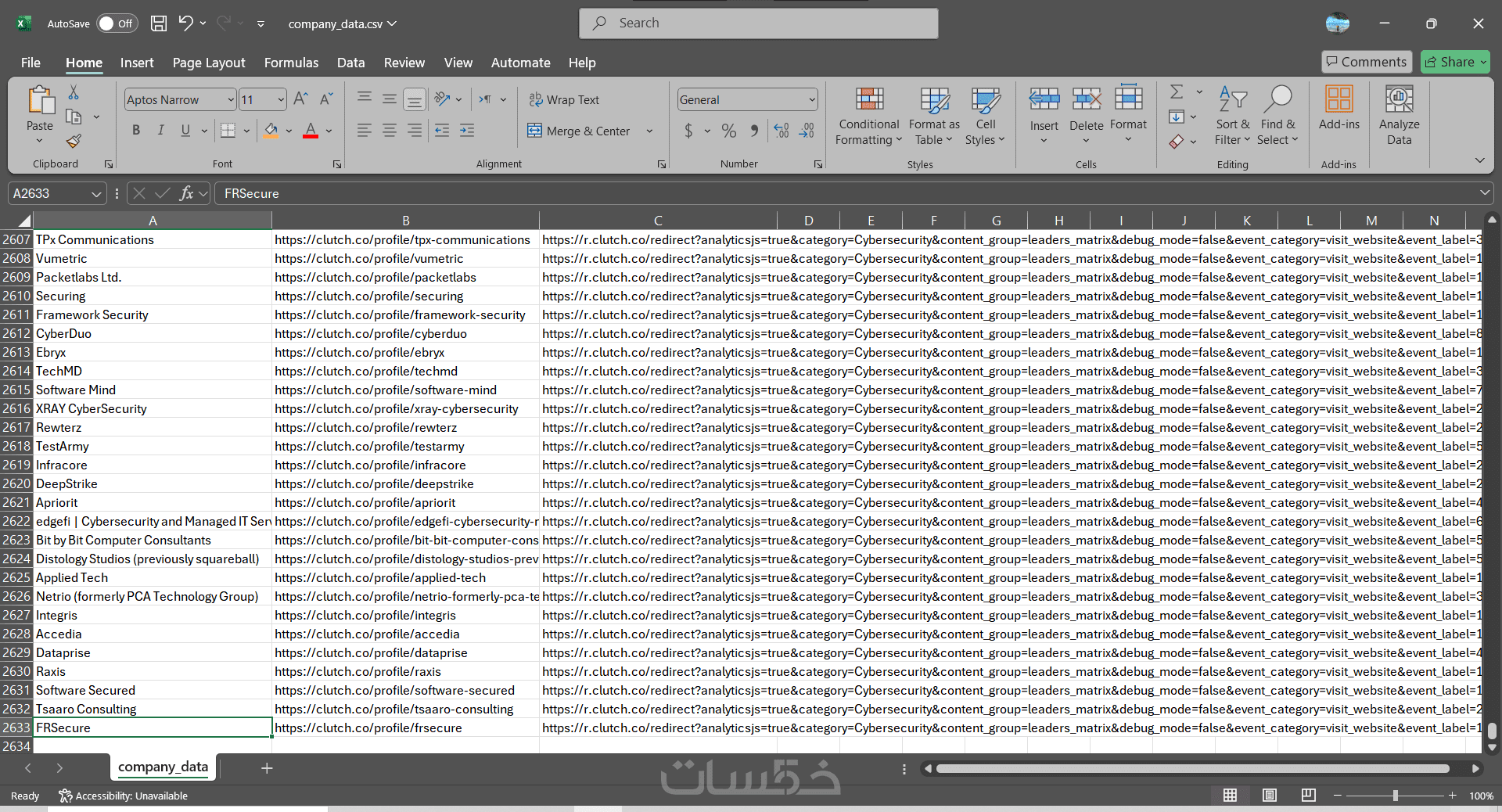The width and height of the screenshot is (1502, 812).
Task: Click the zoom slider handle
Action: click(1395, 796)
